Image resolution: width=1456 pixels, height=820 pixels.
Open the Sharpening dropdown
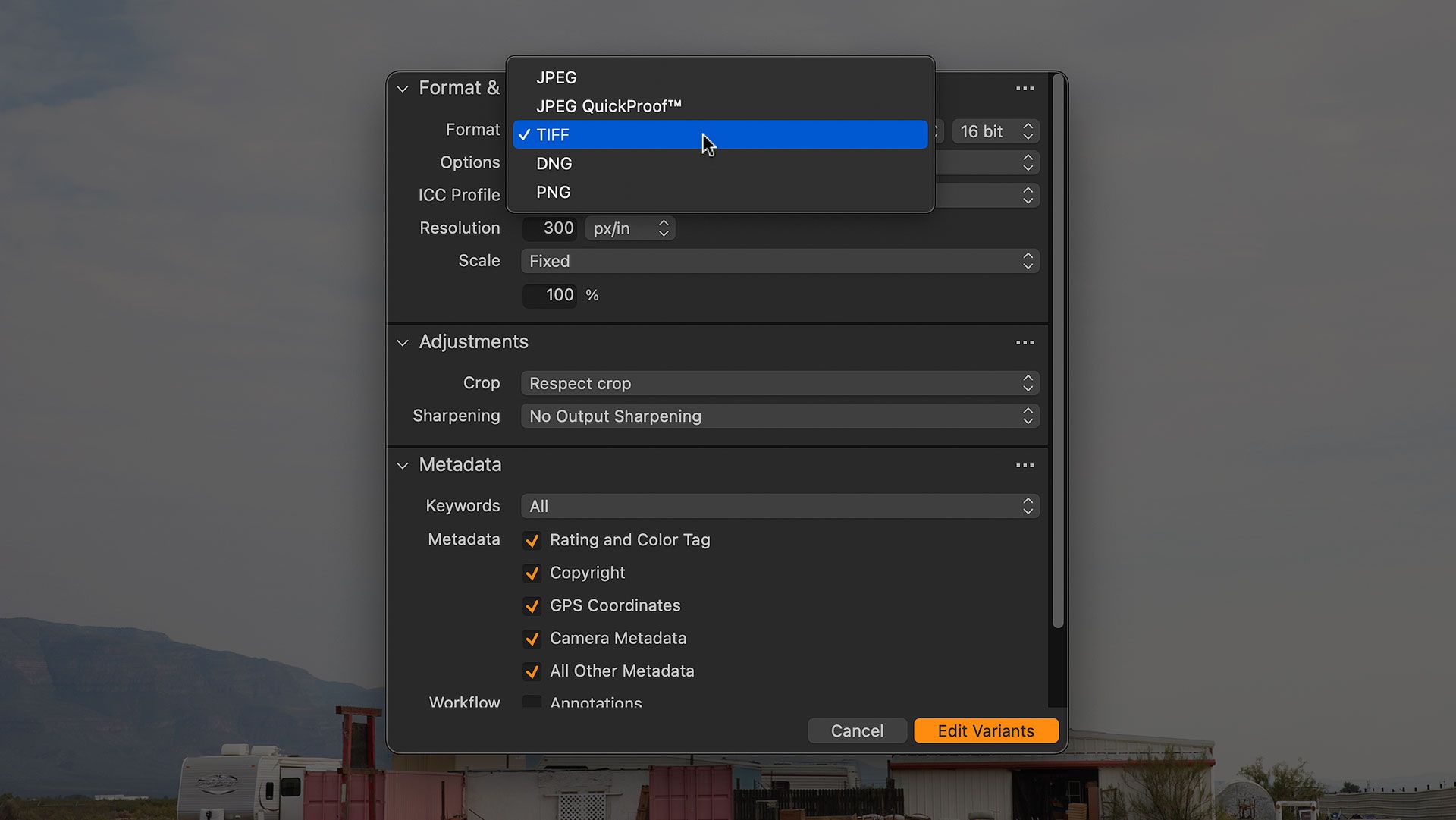coord(780,416)
